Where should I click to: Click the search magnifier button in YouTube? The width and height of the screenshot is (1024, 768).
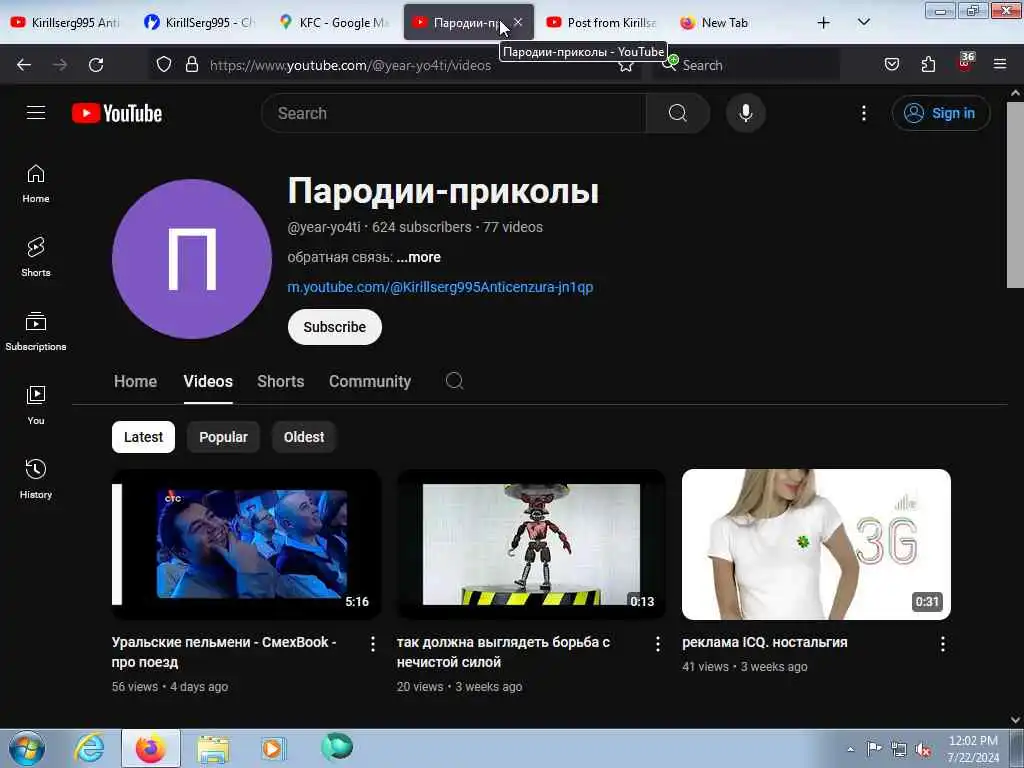pos(677,113)
